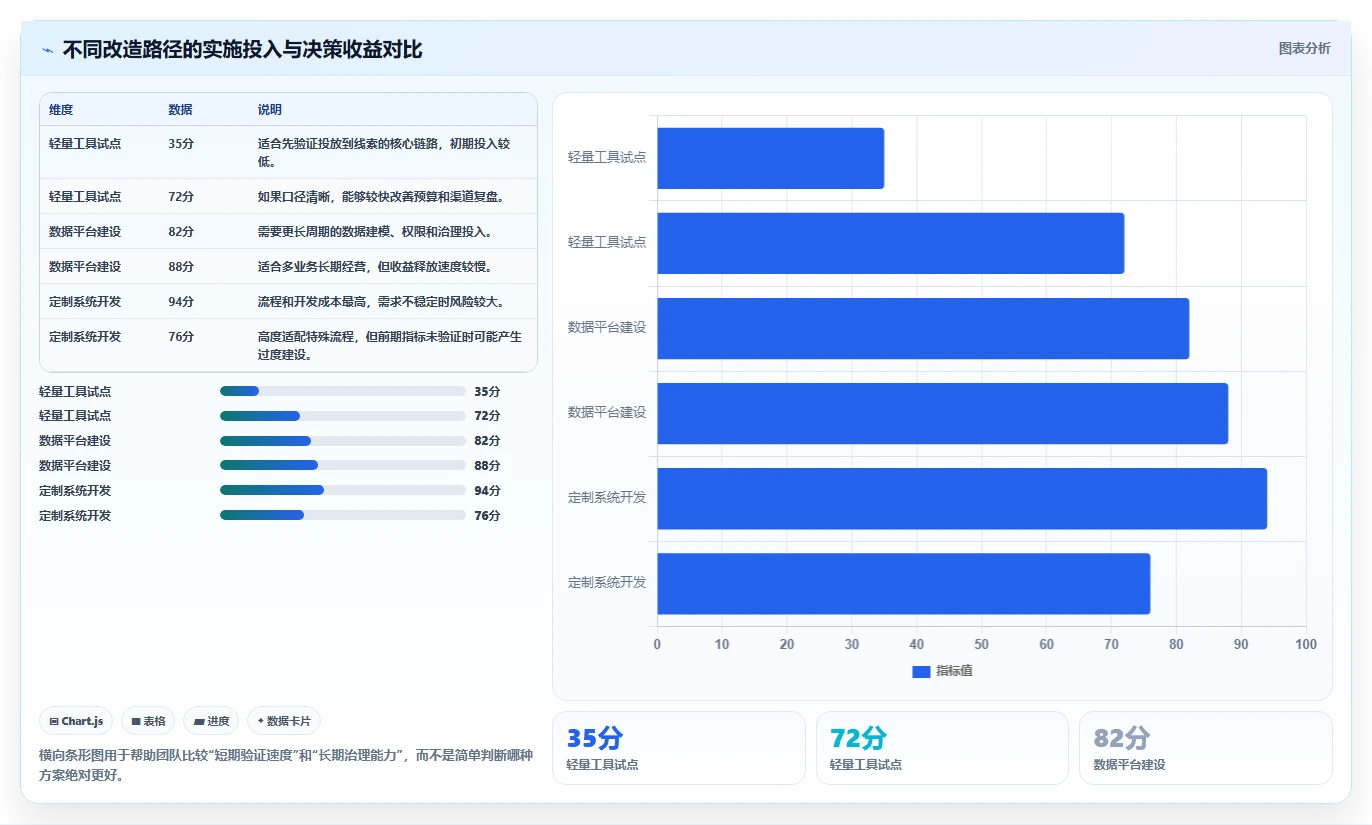
Task: Click the 82分 progress bar
Action: (343, 441)
